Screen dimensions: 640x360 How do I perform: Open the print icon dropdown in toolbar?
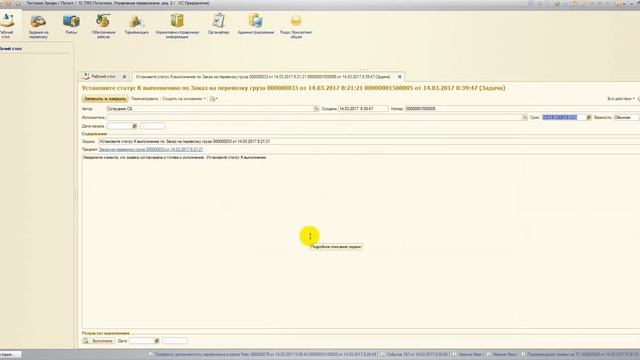pyautogui.click(x=213, y=99)
